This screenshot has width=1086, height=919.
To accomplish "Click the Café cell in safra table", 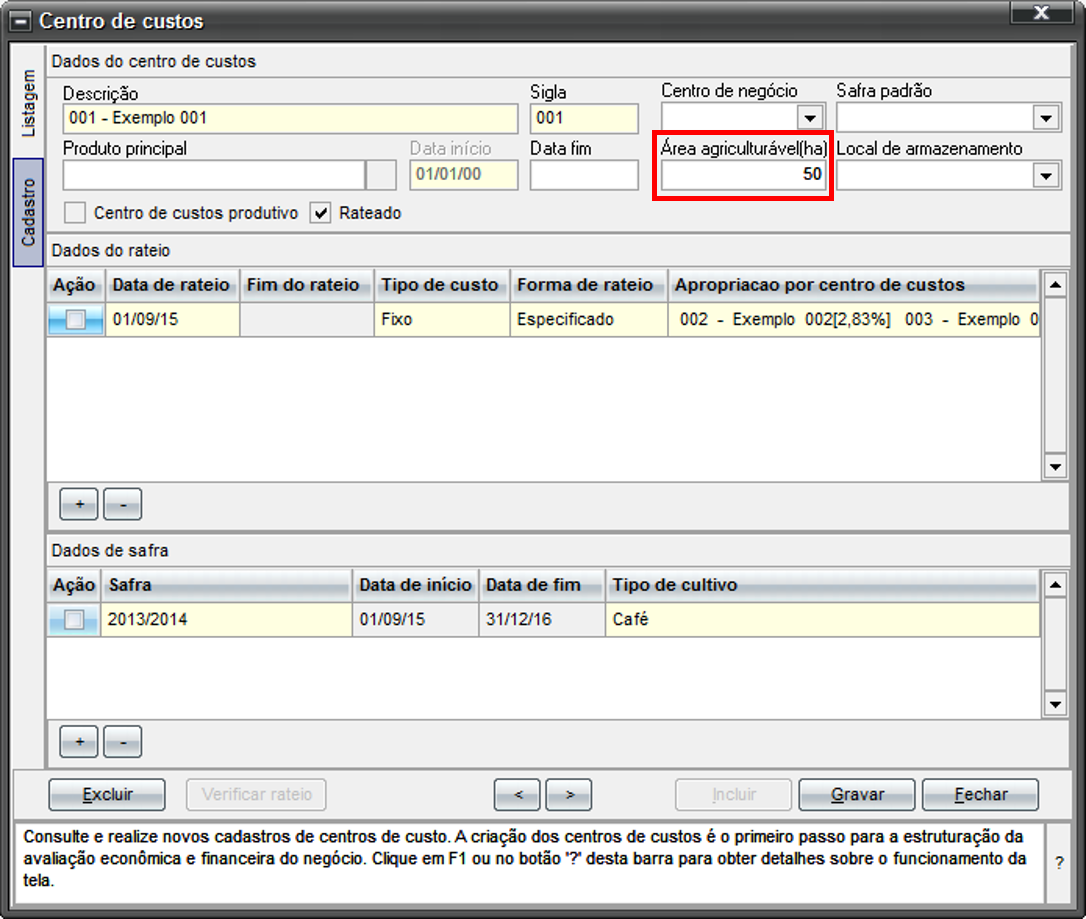I will point(822,620).
